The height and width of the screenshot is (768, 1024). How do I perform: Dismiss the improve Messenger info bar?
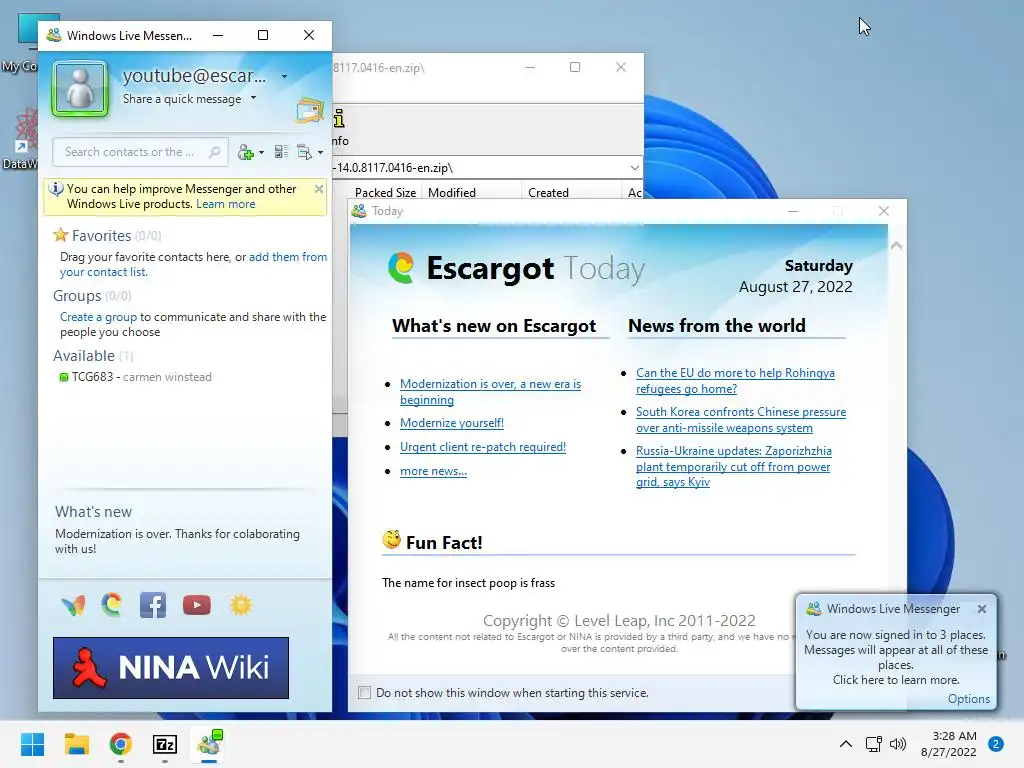tap(319, 189)
